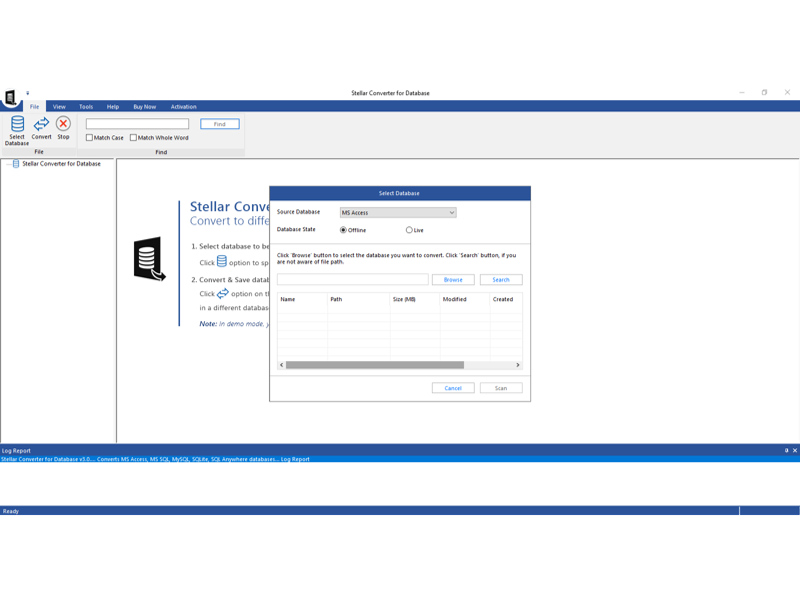Viewport: 800px width, 600px height.
Task: Open the quick access toolbar dropdown arrow
Action: (28, 93)
